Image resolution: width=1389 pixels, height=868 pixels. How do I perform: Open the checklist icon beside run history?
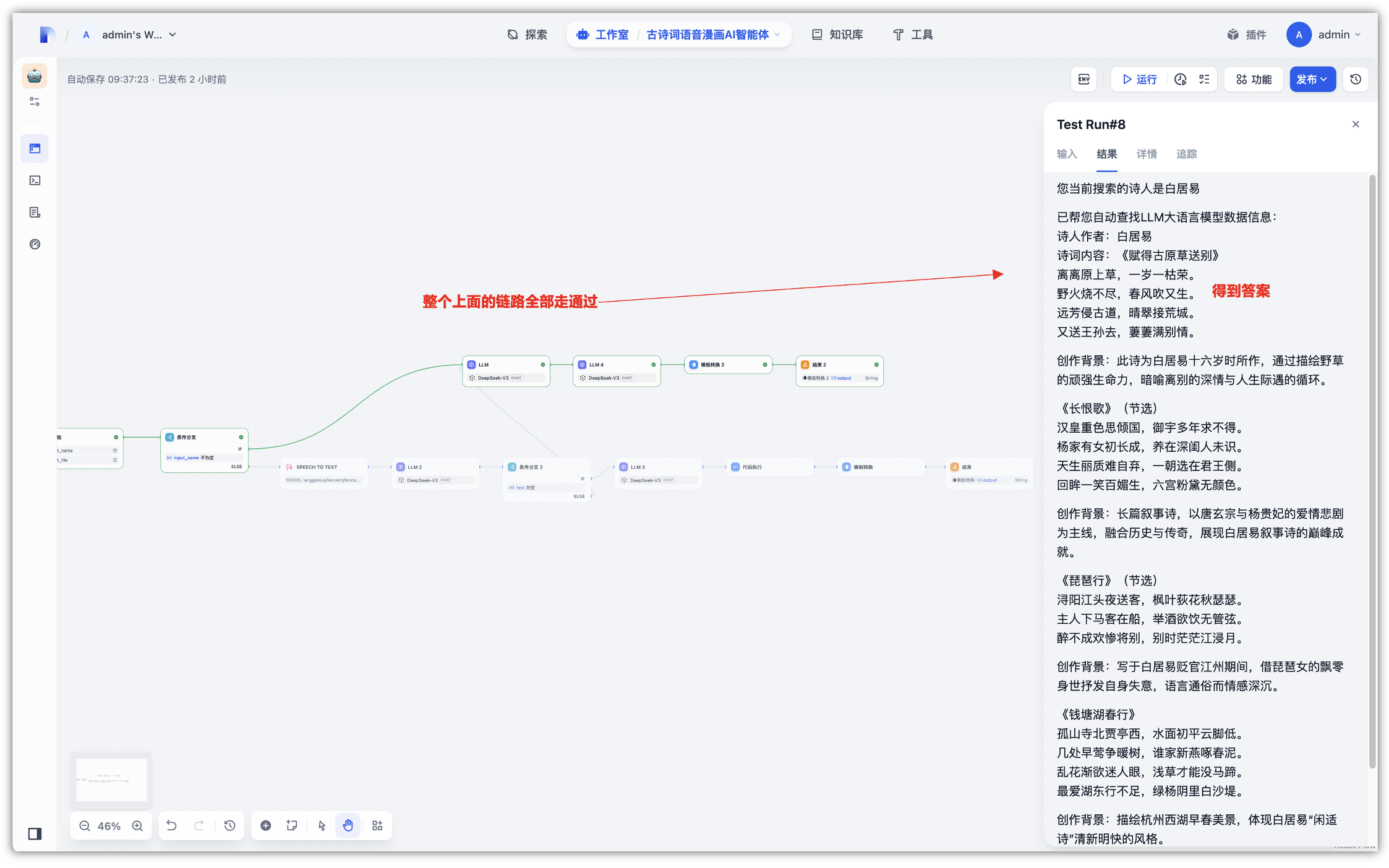pyautogui.click(x=1204, y=79)
